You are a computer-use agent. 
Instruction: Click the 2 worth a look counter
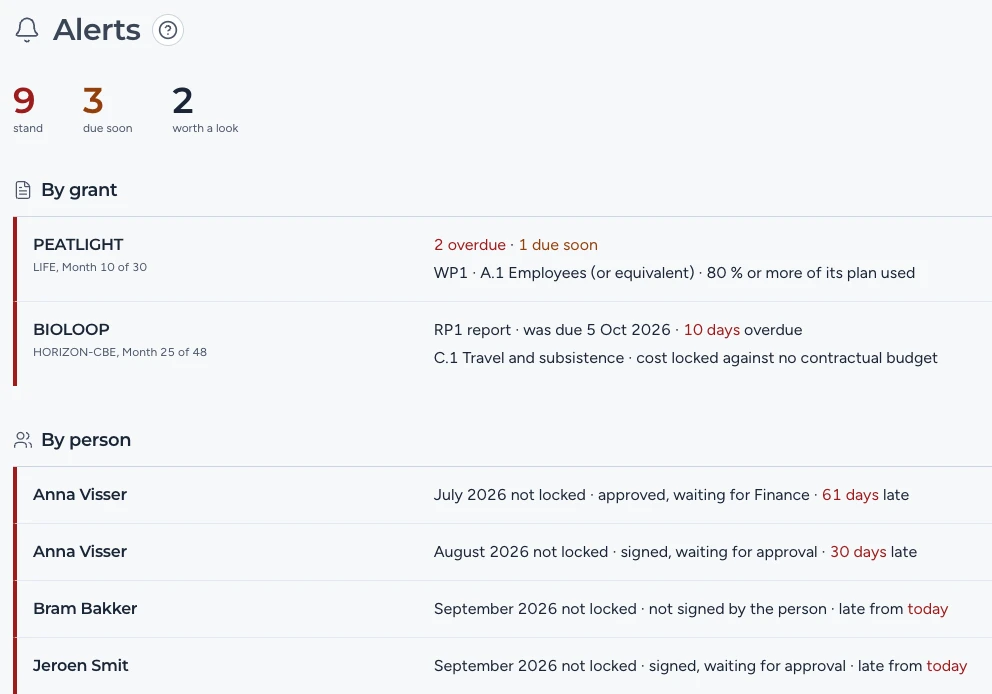tap(205, 110)
